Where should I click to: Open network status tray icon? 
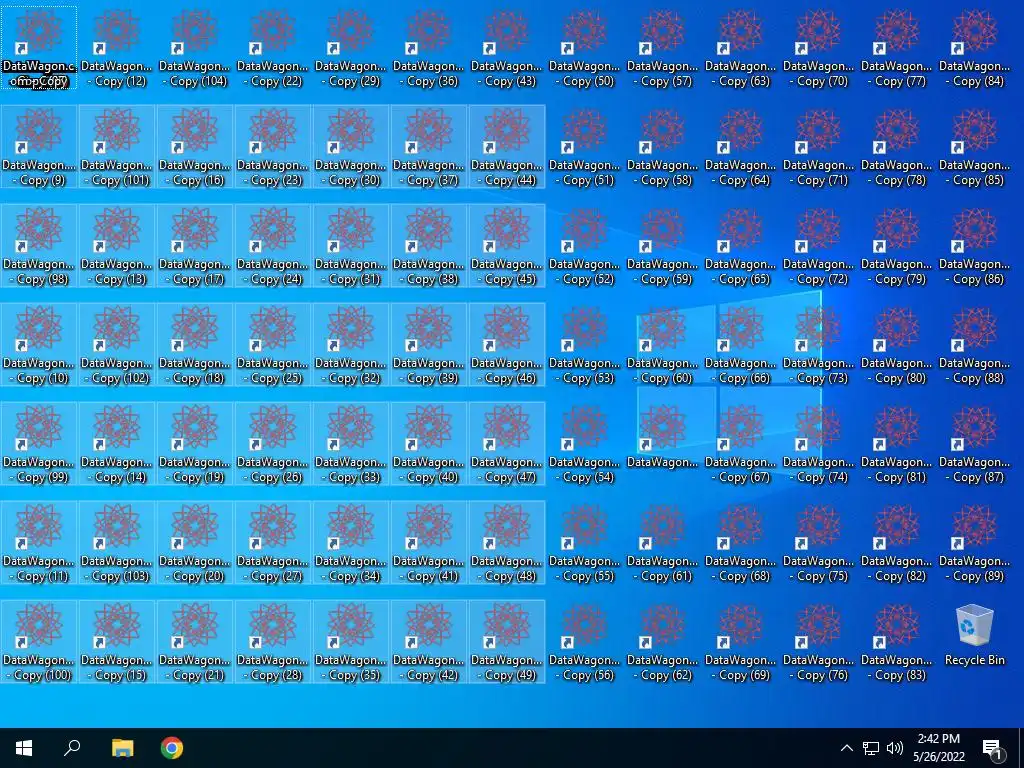click(871, 748)
